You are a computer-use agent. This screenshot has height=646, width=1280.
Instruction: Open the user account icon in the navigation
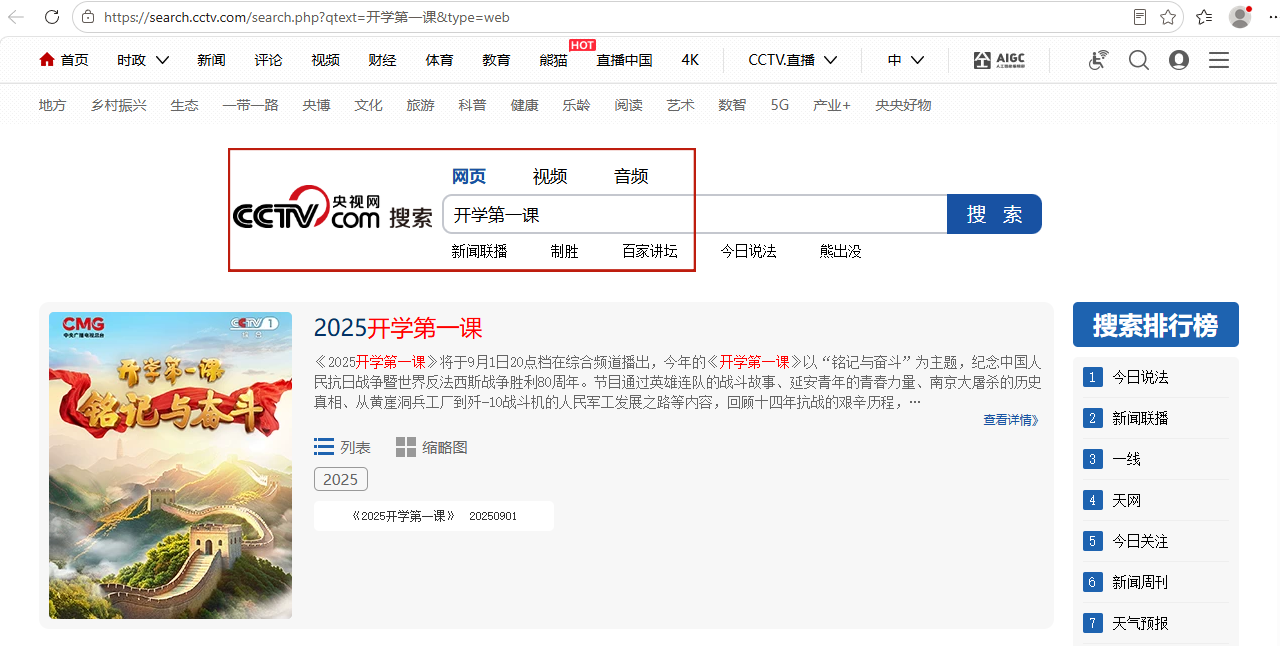click(x=1179, y=60)
